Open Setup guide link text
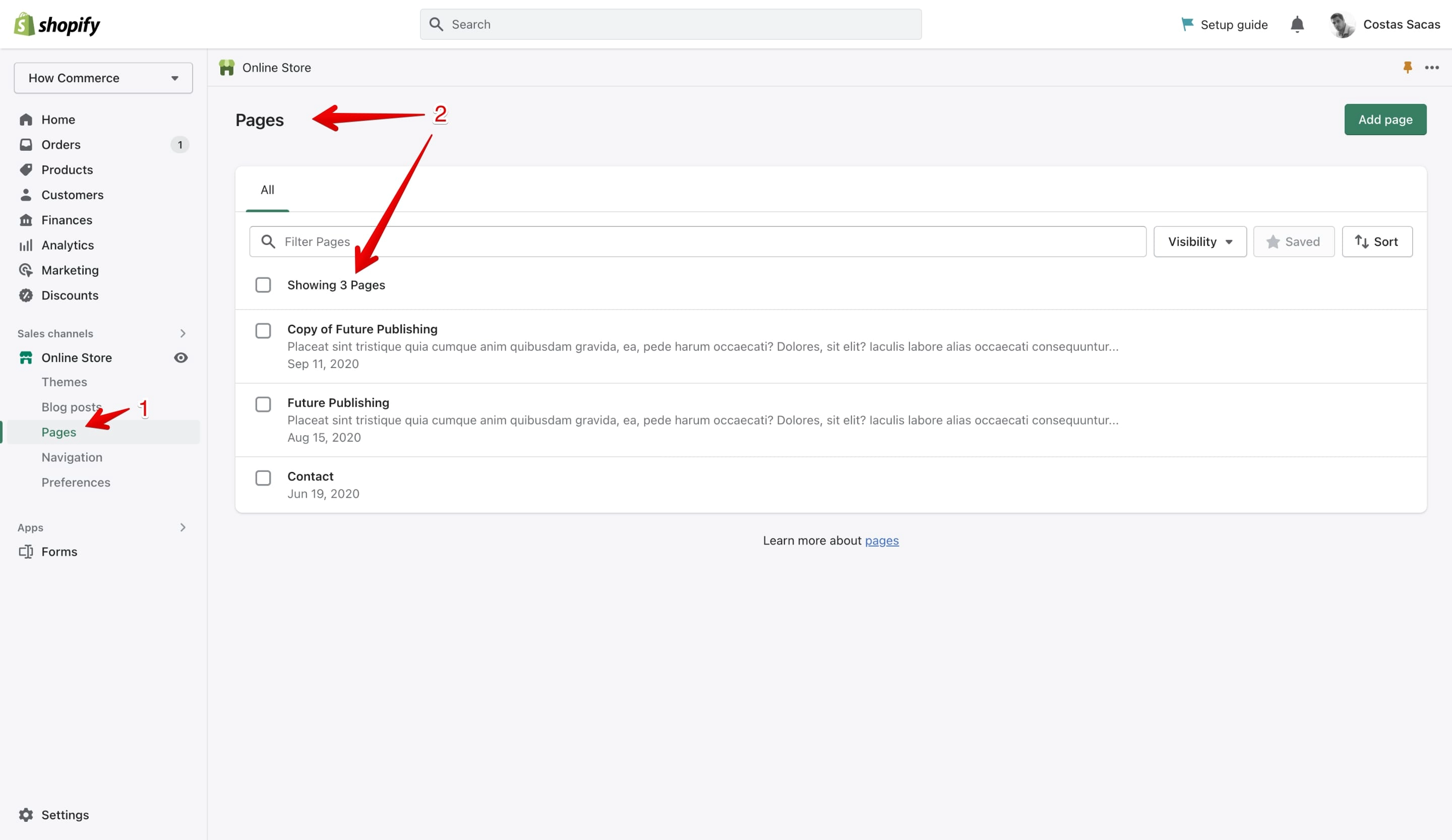 (x=1234, y=24)
